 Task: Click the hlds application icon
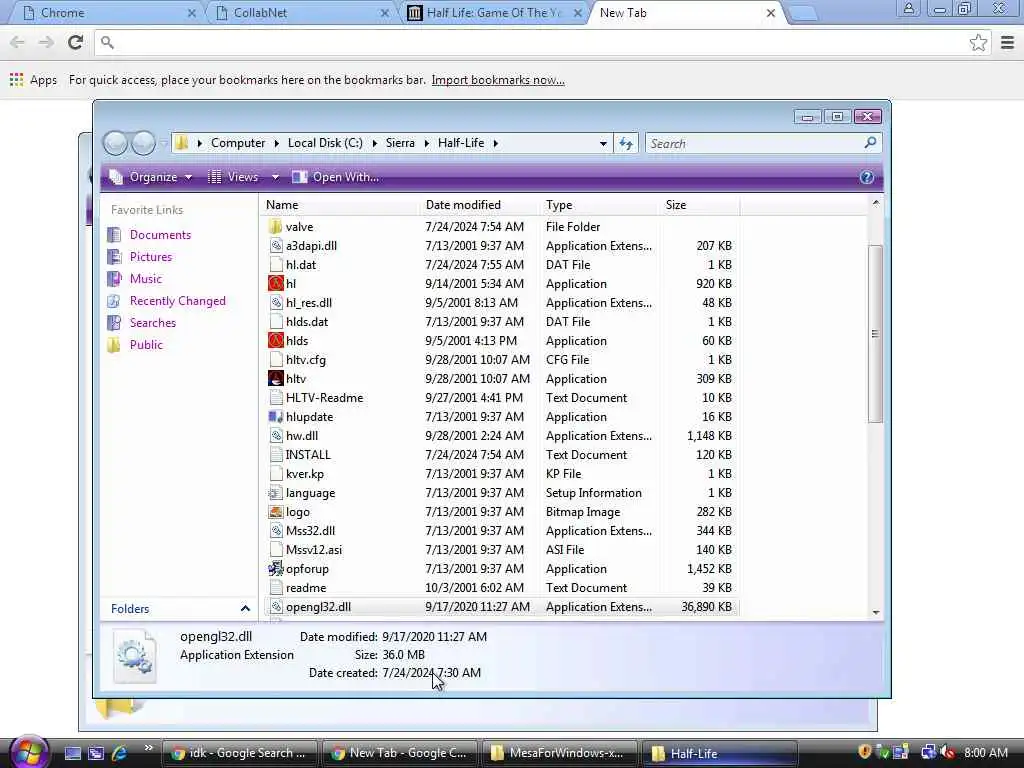click(x=276, y=340)
